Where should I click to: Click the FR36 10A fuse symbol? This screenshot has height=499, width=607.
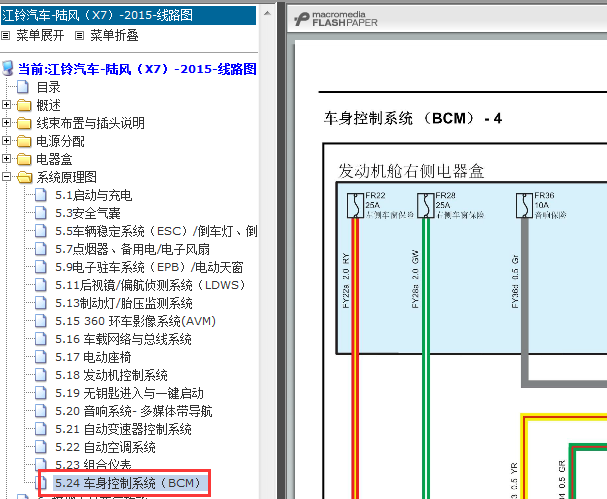(525, 205)
